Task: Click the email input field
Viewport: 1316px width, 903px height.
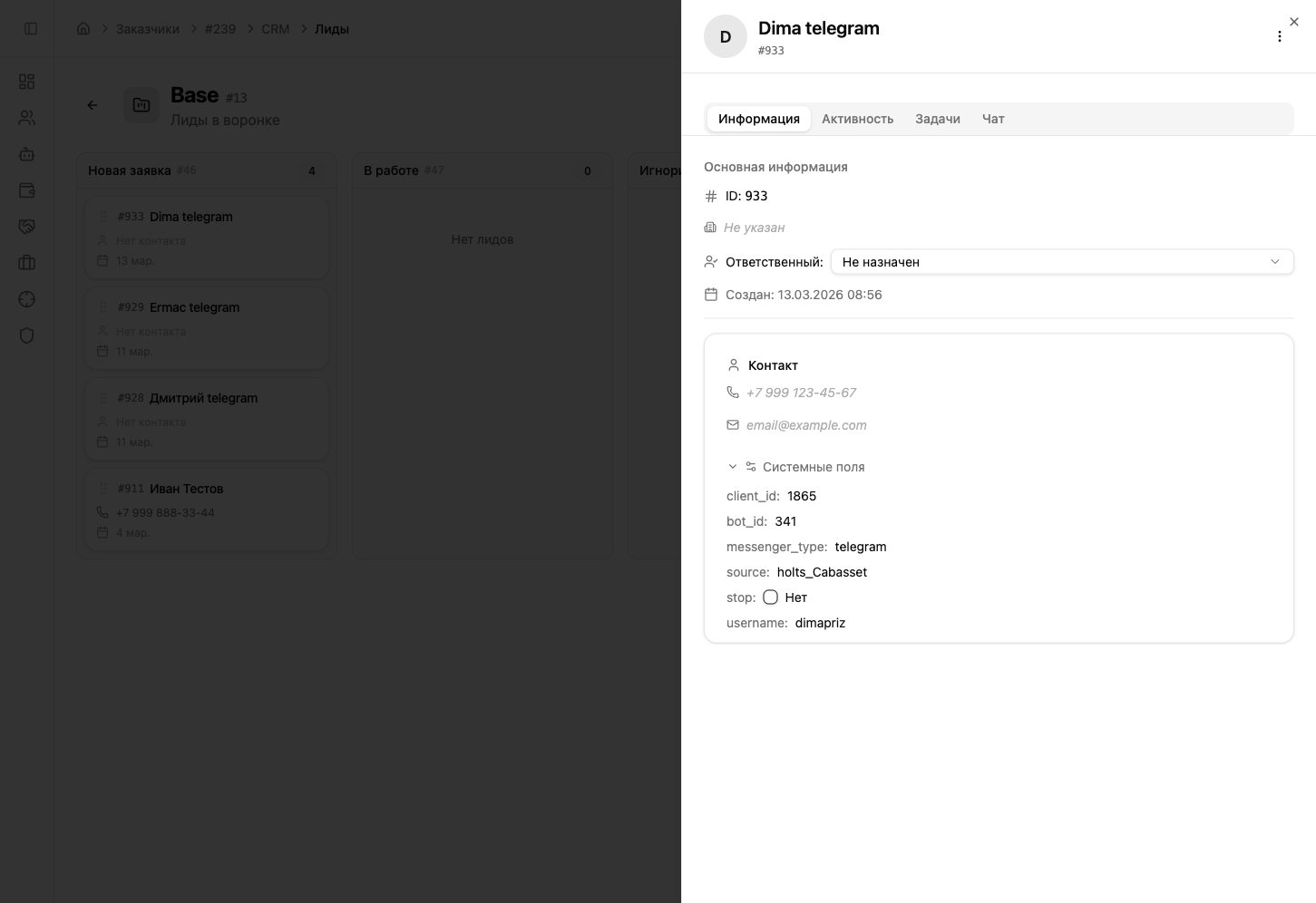Action: click(x=806, y=425)
